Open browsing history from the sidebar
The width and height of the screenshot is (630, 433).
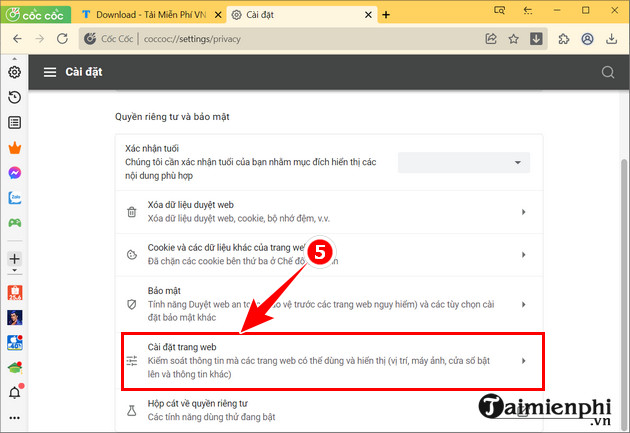pos(15,97)
